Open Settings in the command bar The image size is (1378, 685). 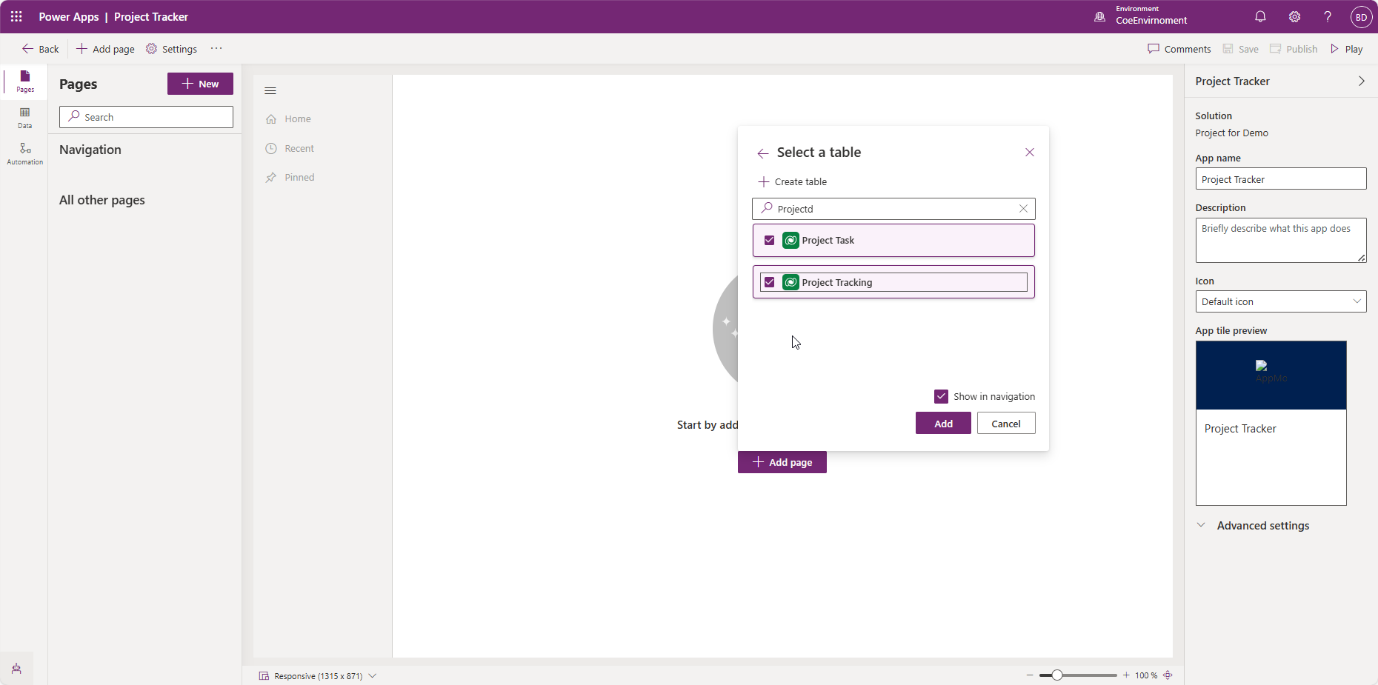171,49
